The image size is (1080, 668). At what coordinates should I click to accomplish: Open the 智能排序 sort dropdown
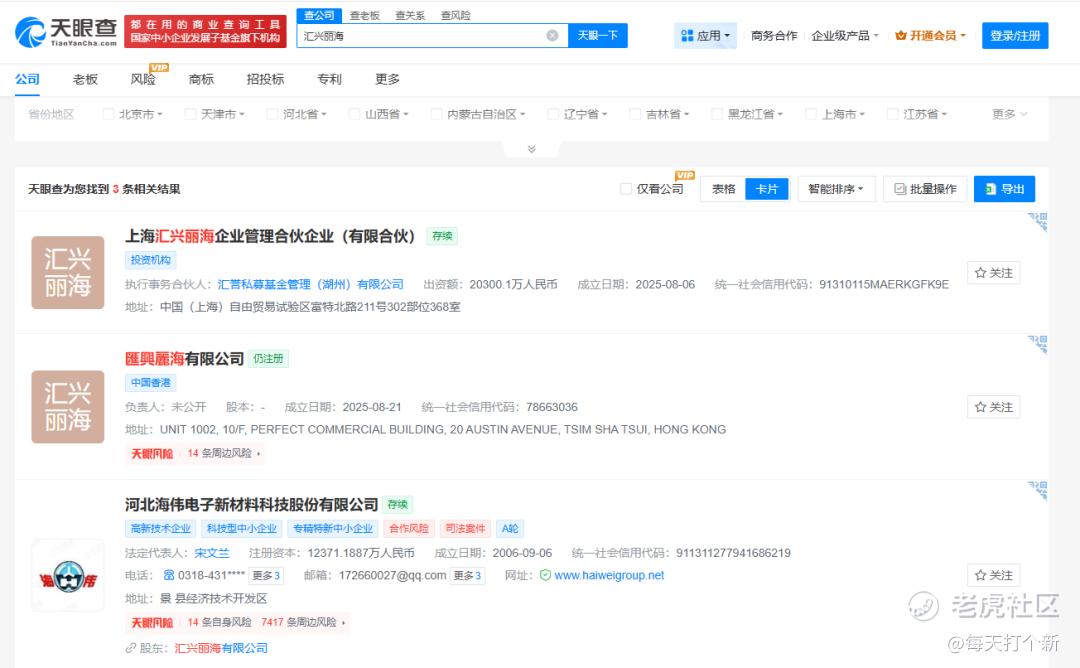(836, 189)
